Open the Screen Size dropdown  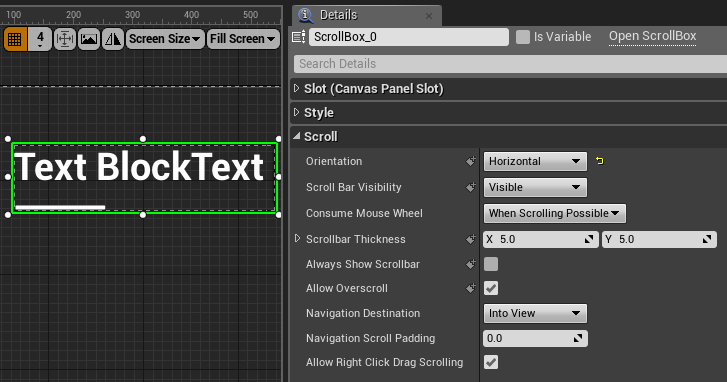[165, 39]
